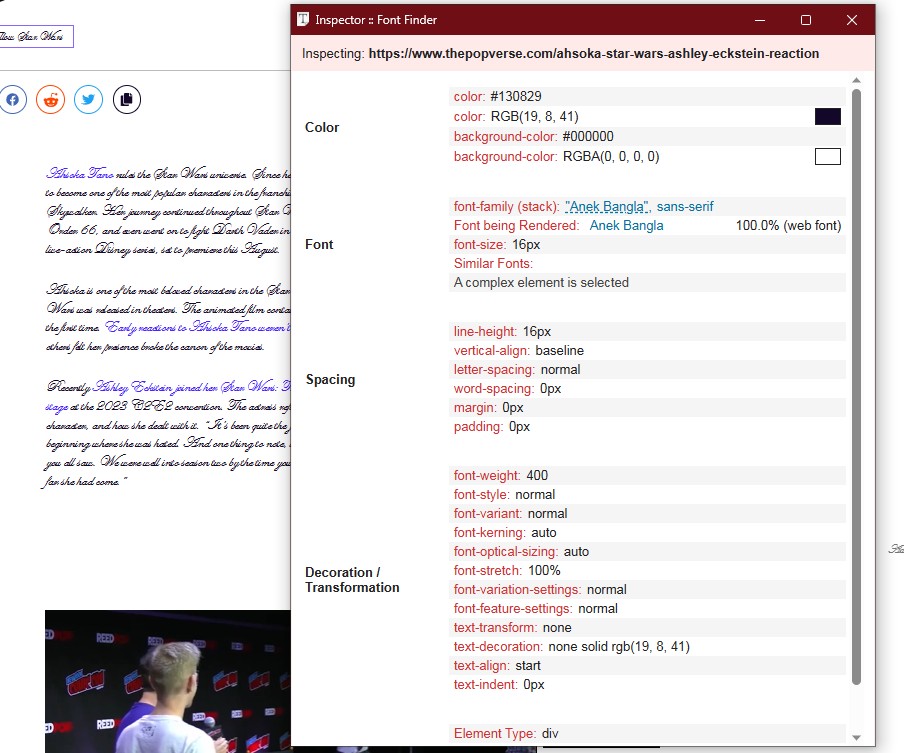Screen dimensions: 904x753
Task: Open the Early reactions to Ahsoka Tano link
Action: pyautogui.click(x=198, y=327)
